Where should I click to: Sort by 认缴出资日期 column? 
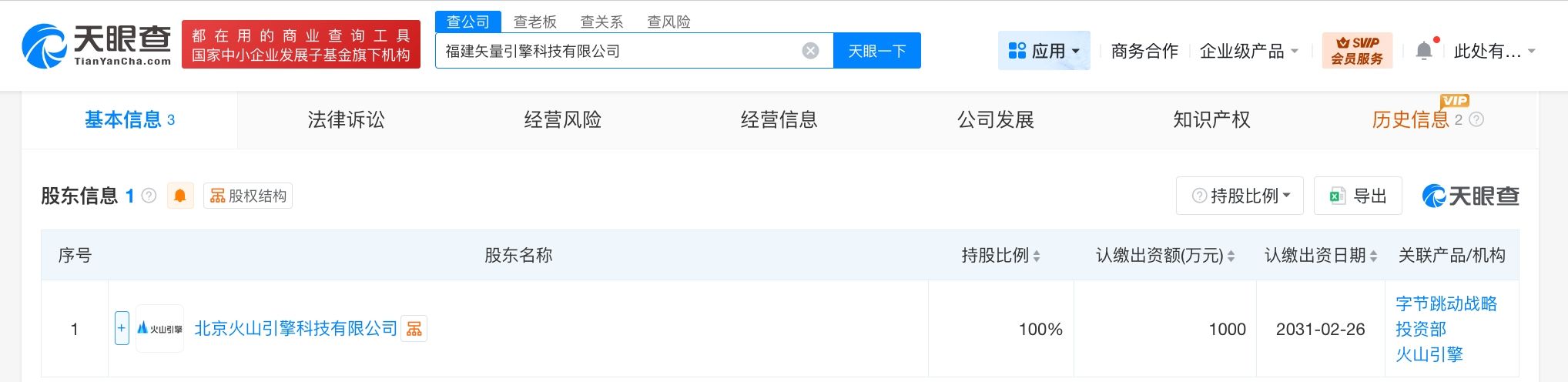point(1373,256)
